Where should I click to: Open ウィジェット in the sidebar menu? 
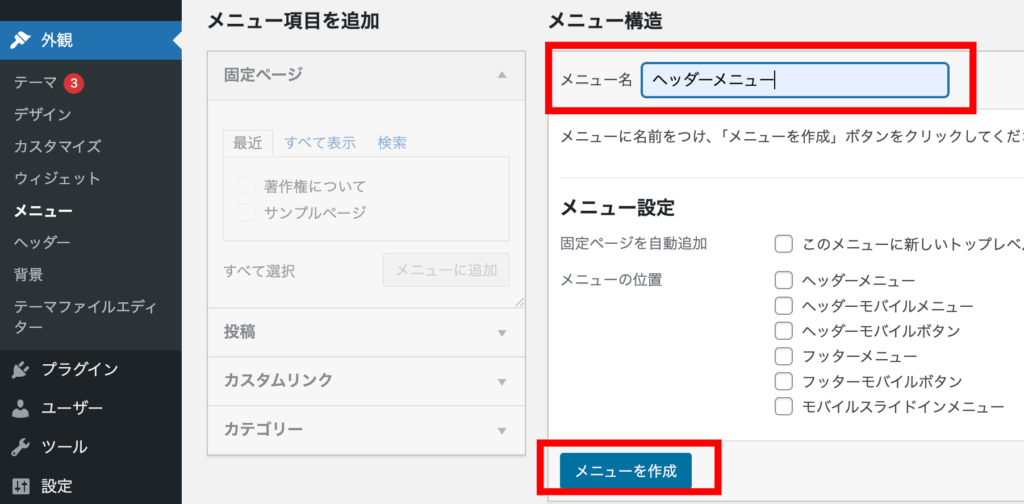(x=57, y=179)
